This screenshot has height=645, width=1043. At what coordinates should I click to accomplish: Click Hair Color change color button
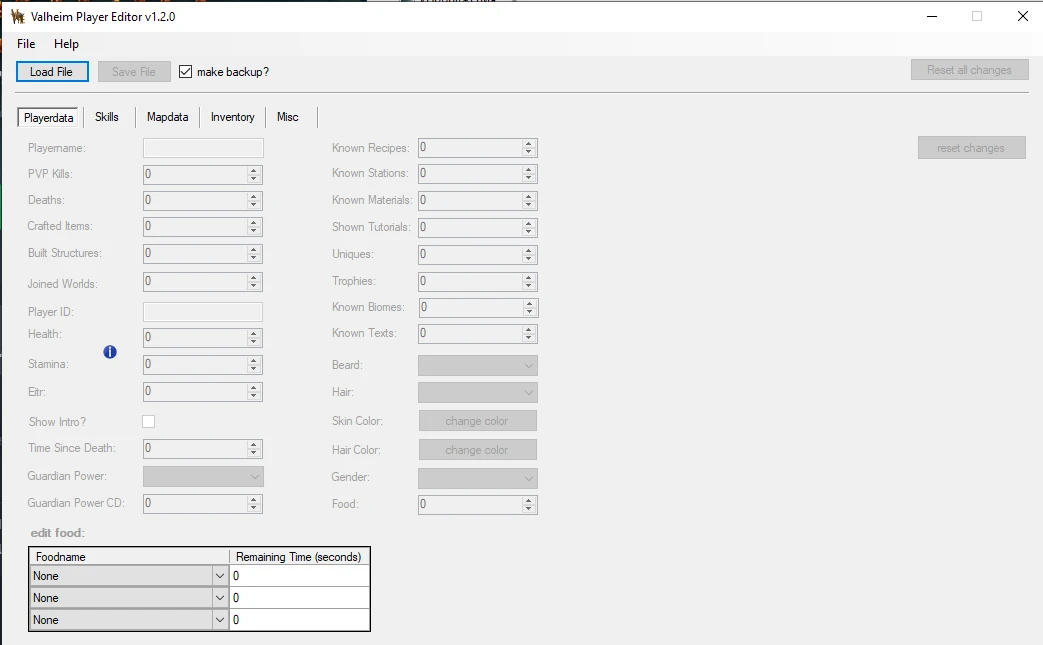[477, 450]
